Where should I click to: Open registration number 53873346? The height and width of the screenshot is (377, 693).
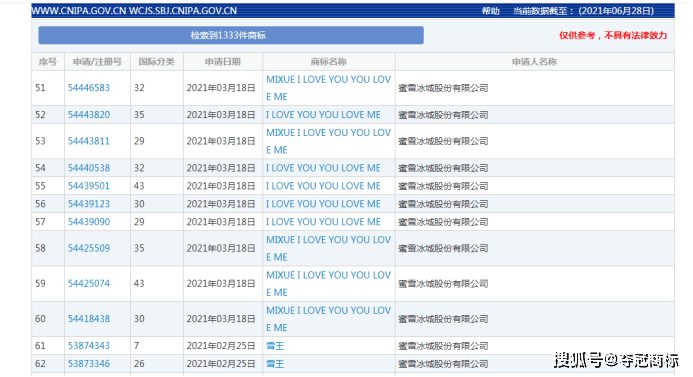(x=88, y=364)
